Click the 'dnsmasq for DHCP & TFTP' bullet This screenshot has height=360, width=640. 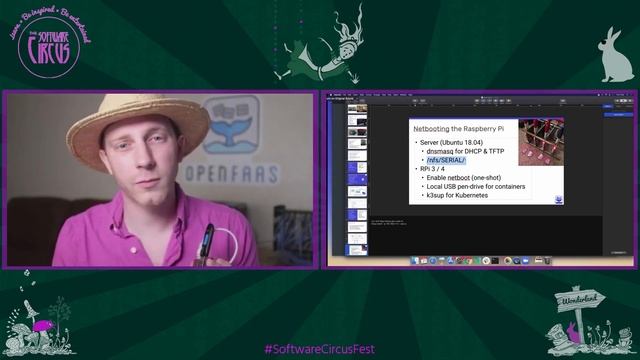click(x=465, y=151)
